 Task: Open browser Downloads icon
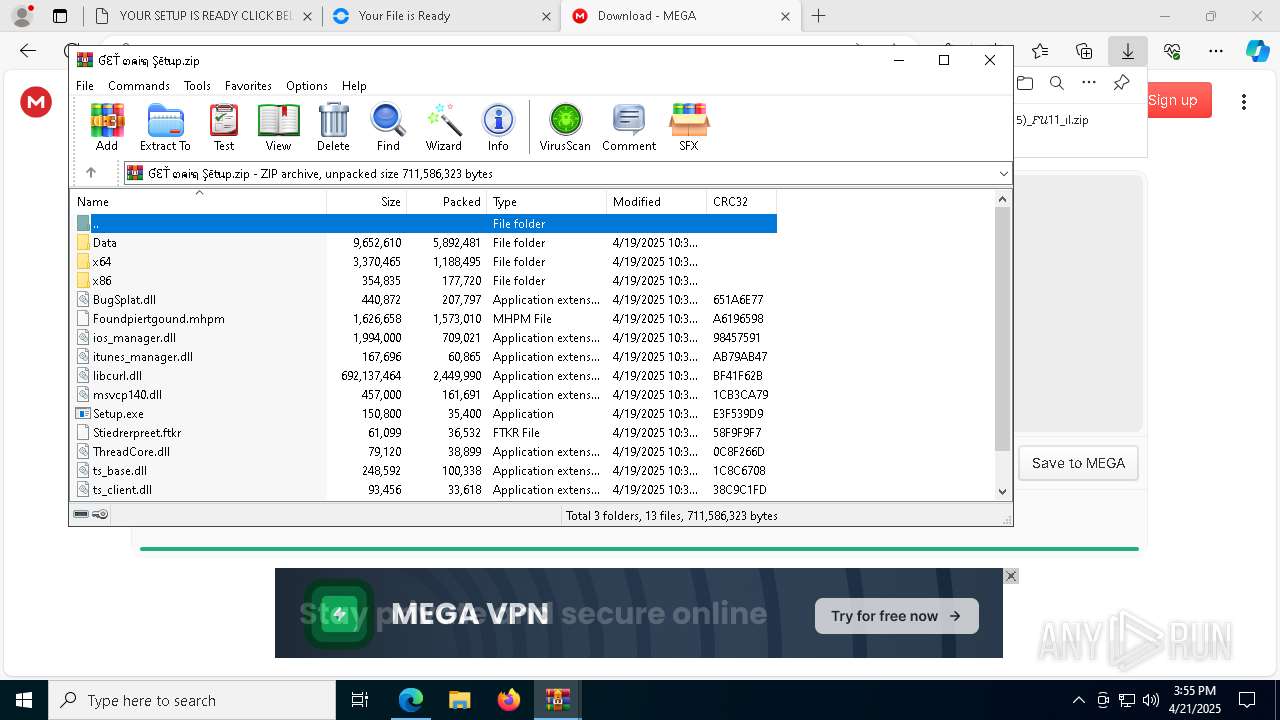(1128, 51)
